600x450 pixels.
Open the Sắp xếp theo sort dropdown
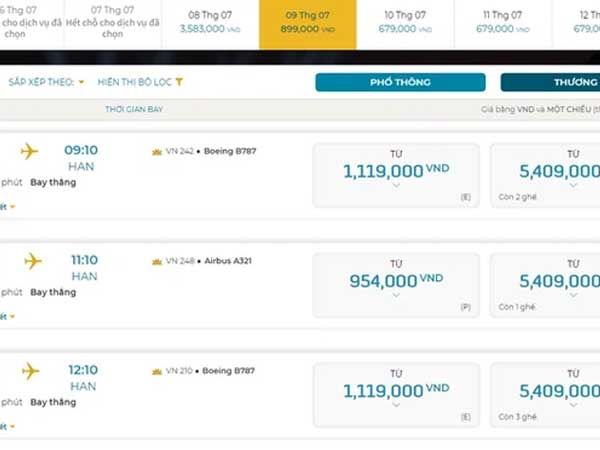point(46,82)
